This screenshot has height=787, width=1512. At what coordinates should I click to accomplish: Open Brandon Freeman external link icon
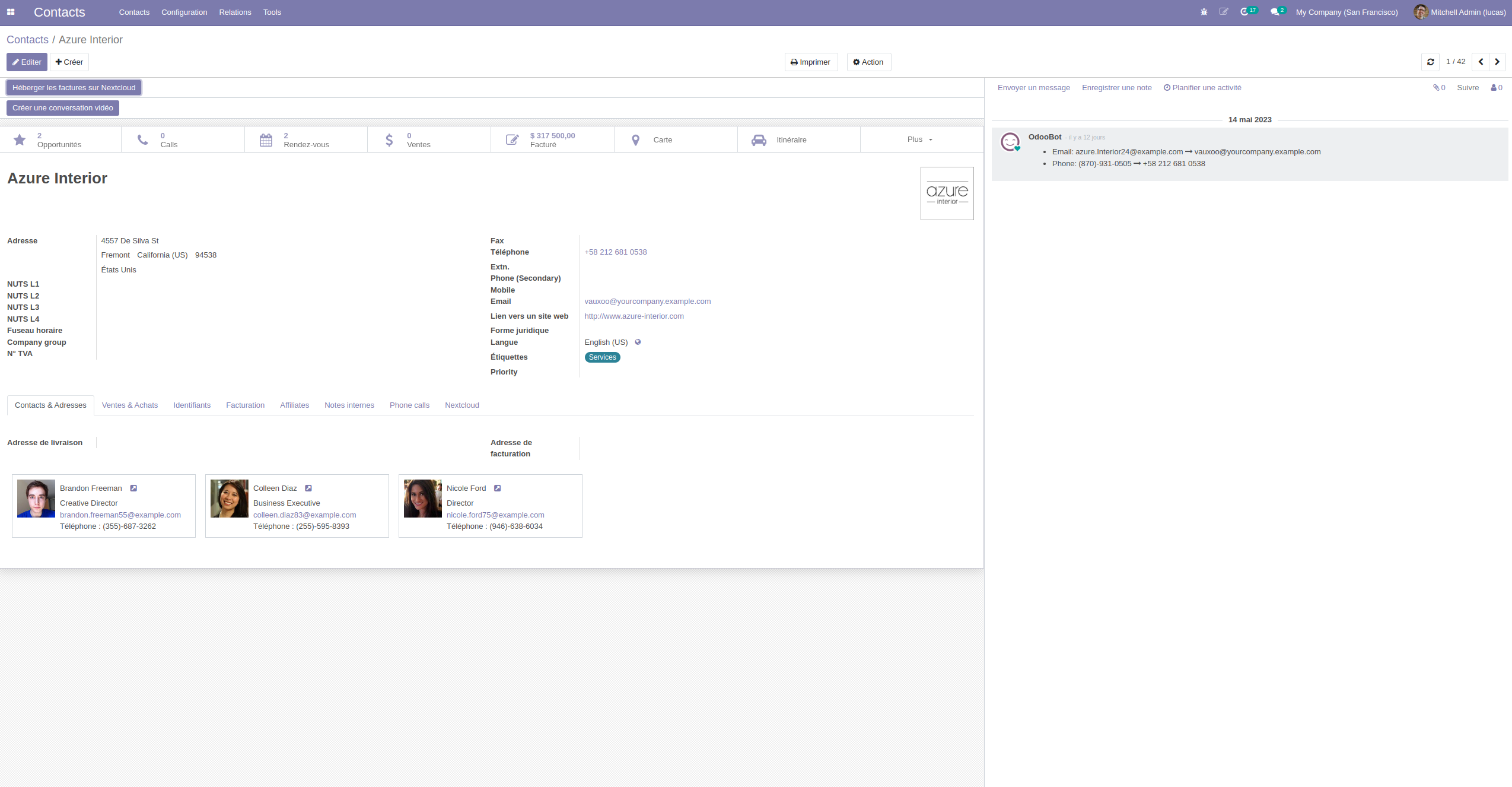(133, 488)
